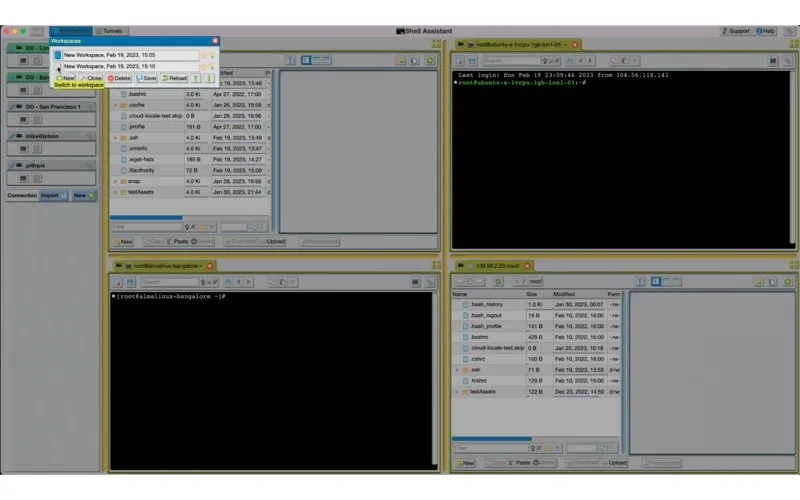800x500 pixels.
Task: Open Support in the top-right corner
Action: pyautogui.click(x=735, y=31)
